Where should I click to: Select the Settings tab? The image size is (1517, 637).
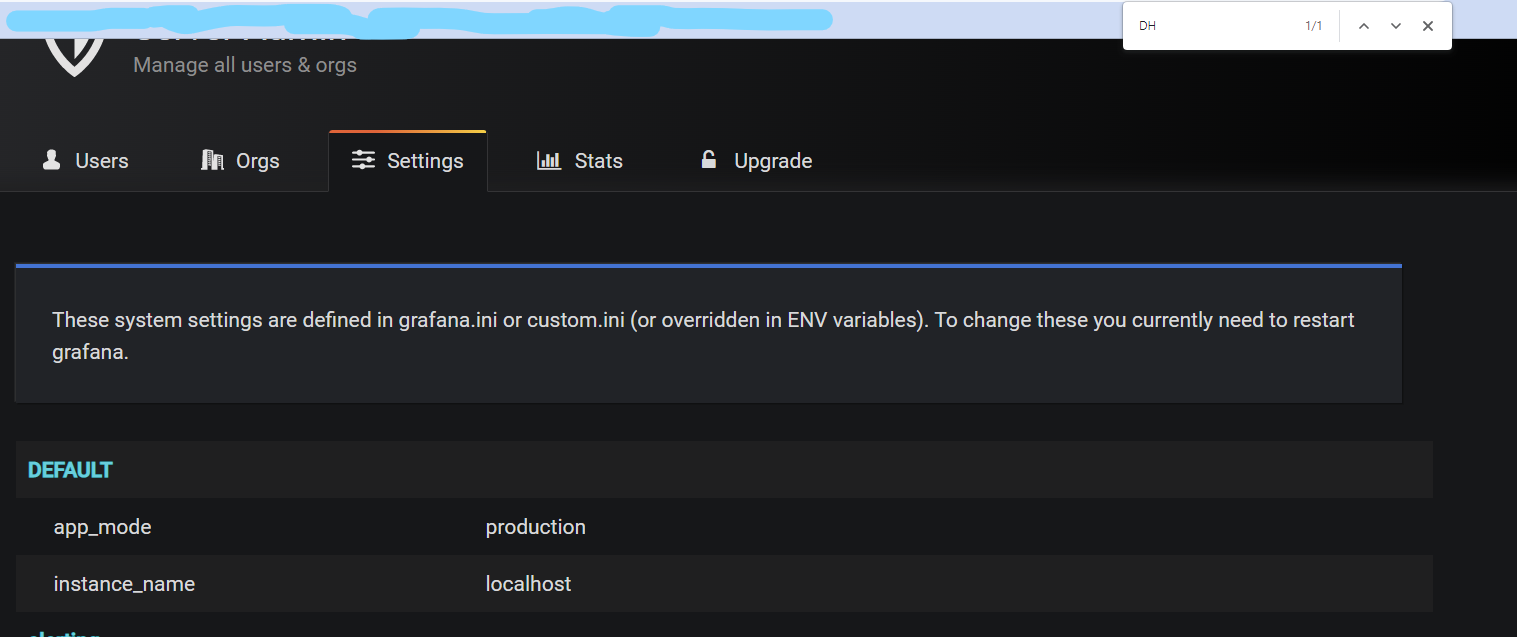click(408, 161)
